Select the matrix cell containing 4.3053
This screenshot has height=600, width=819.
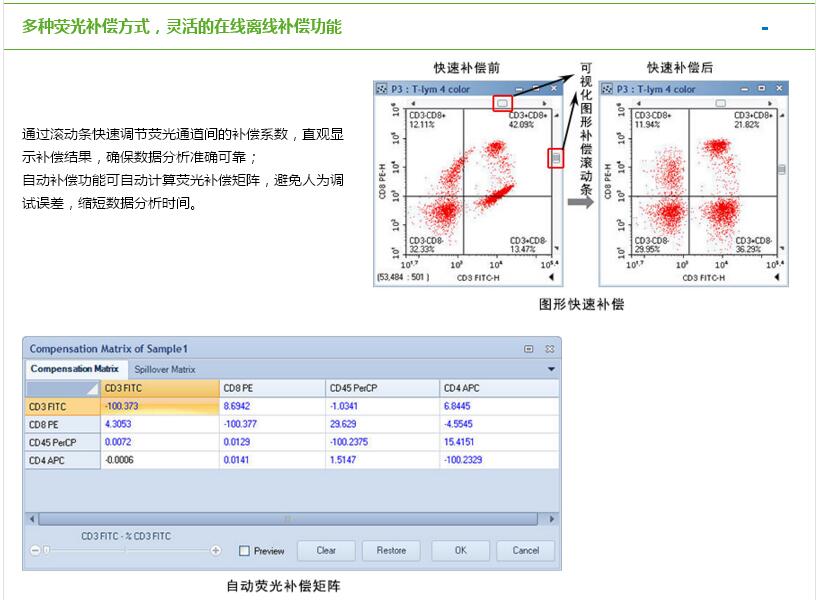coord(160,424)
